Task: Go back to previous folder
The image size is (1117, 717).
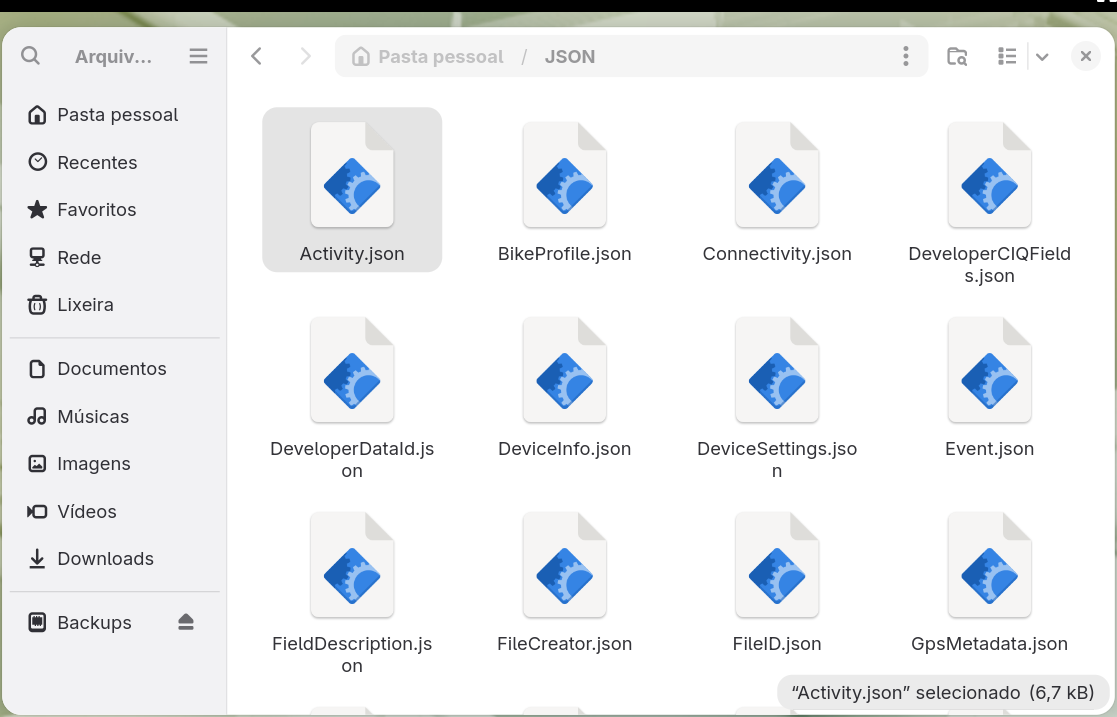Action: (257, 56)
